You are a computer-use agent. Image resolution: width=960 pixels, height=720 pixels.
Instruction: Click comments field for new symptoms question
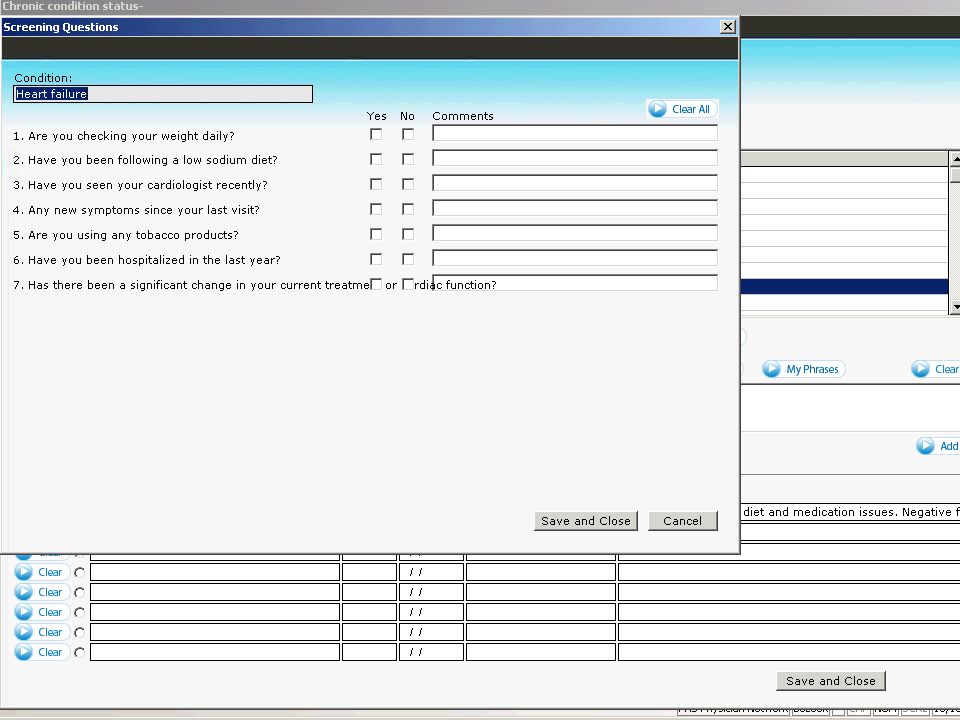[x=575, y=208]
